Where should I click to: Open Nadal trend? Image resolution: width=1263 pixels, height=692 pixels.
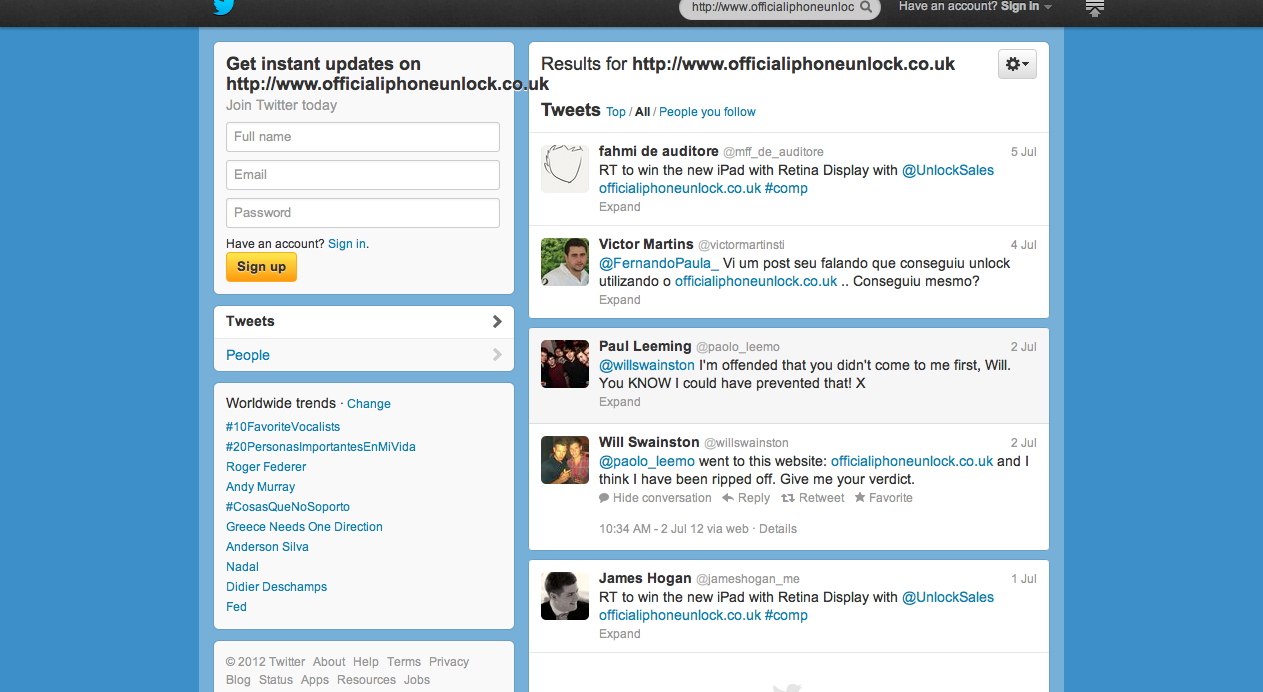(x=242, y=567)
